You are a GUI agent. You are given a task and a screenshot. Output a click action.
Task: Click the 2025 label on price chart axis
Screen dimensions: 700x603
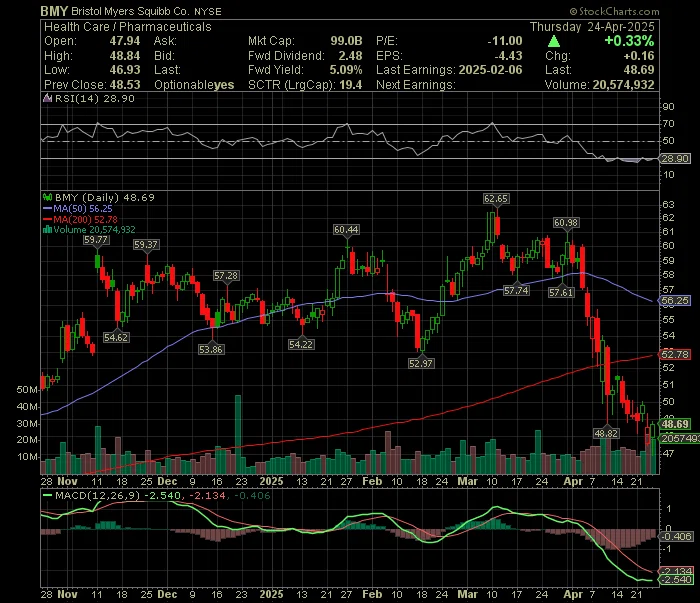(271, 482)
